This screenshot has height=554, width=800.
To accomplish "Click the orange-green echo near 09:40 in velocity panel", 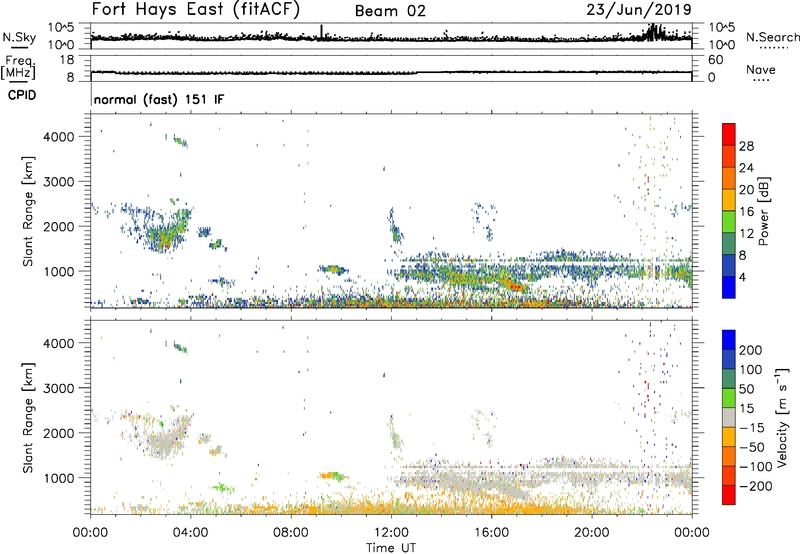I will coord(333,475).
